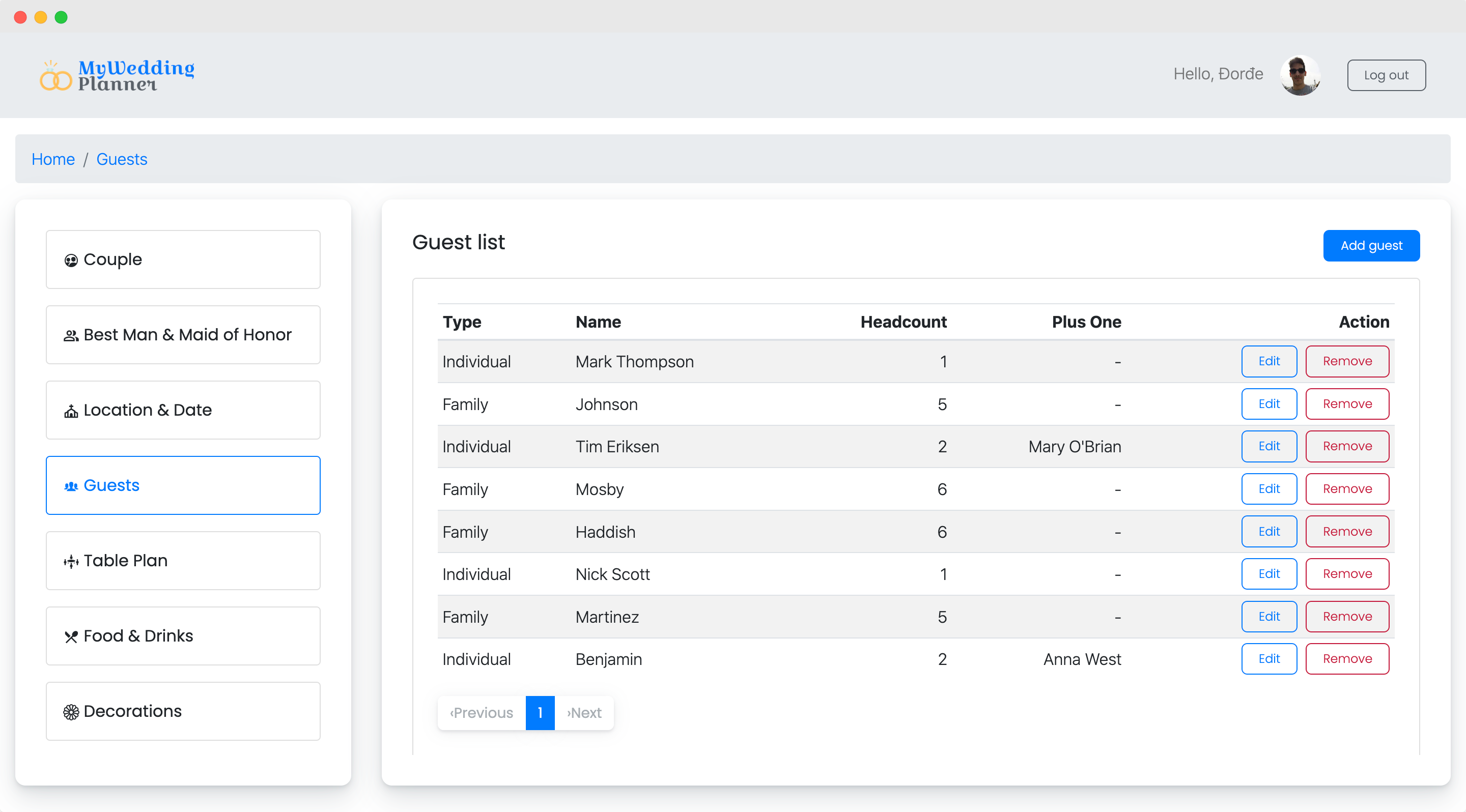This screenshot has height=812, width=1466.
Task: Open the Guests navigation item
Action: [x=183, y=485]
